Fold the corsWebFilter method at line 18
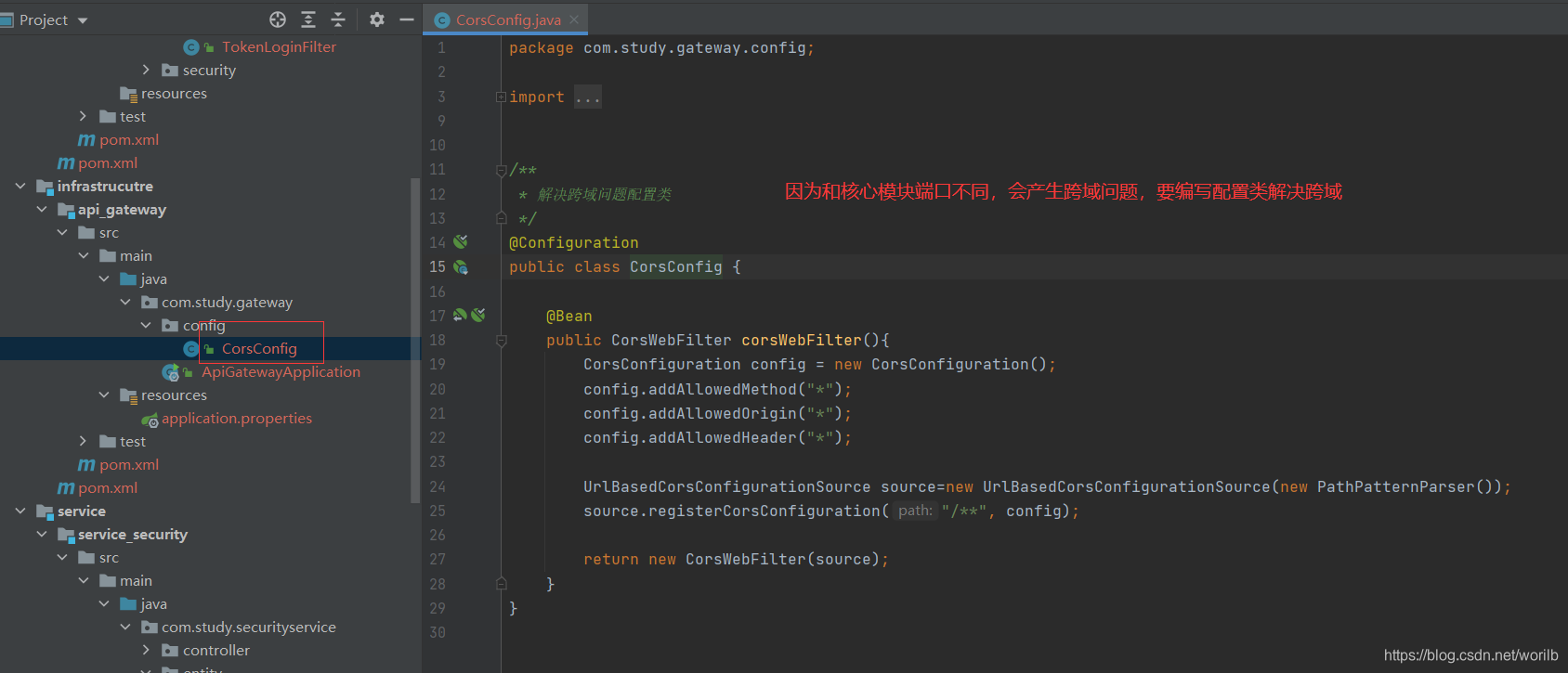 pyautogui.click(x=502, y=341)
